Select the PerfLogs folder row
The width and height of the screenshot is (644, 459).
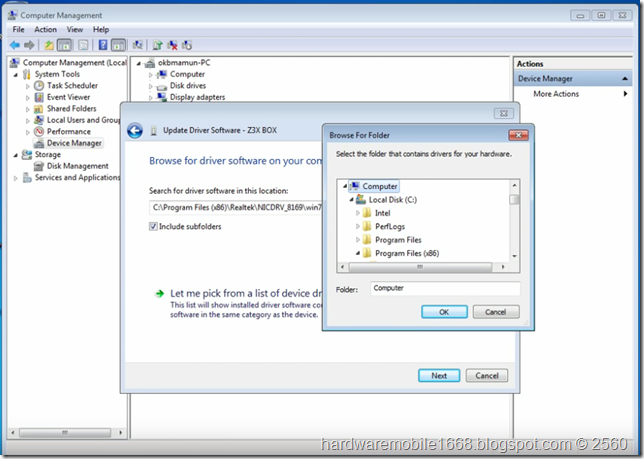pos(390,226)
